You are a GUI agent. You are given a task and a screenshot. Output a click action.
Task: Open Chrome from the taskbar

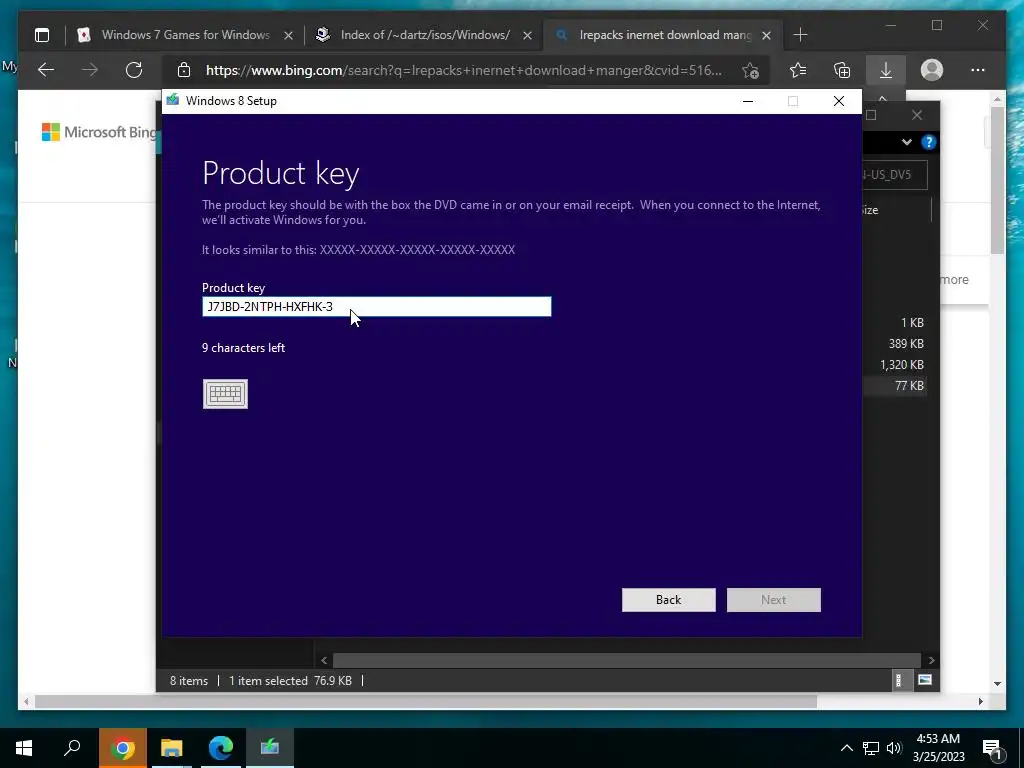123,748
